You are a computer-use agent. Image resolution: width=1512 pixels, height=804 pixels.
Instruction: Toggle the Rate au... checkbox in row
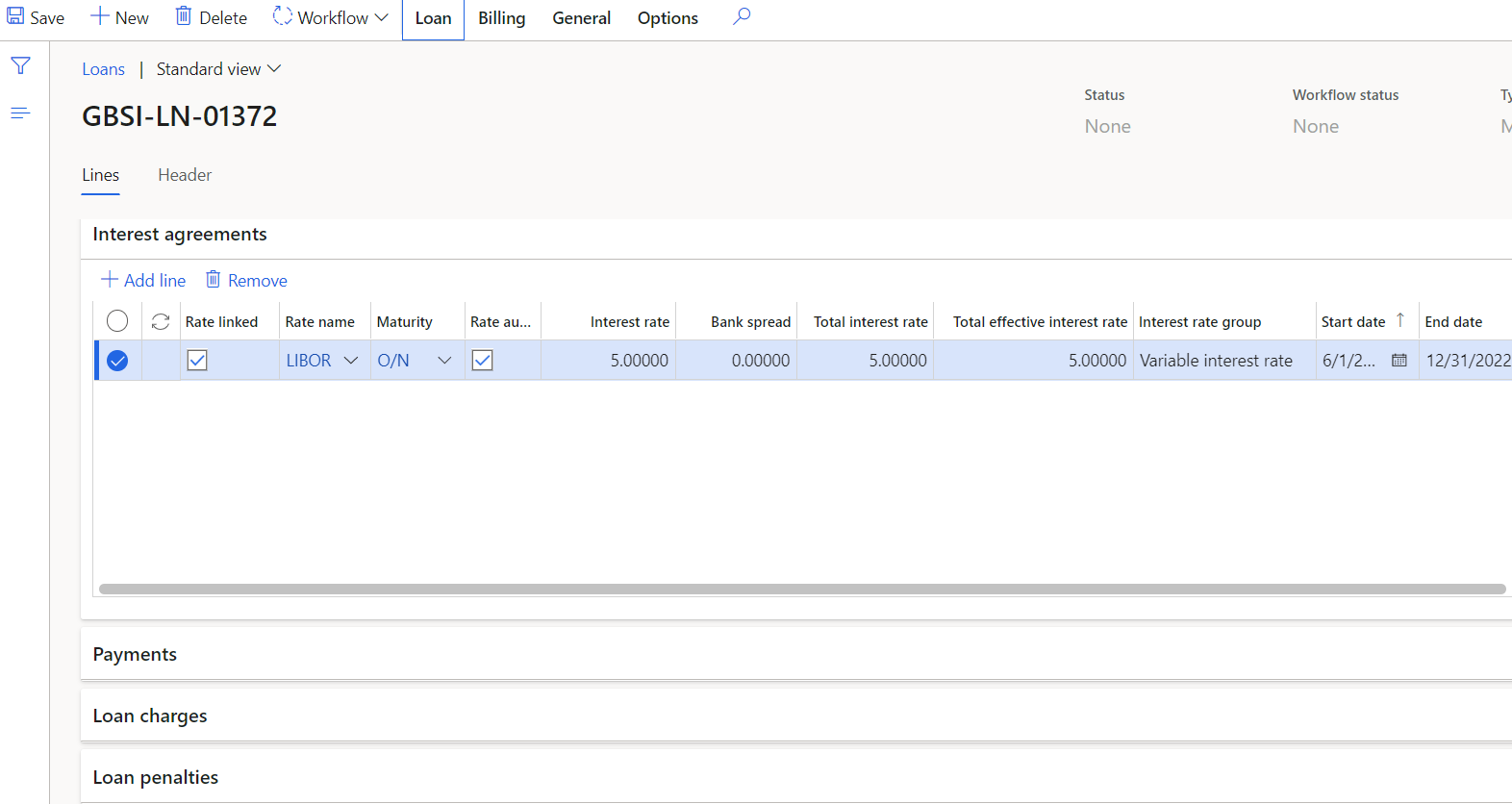point(483,361)
